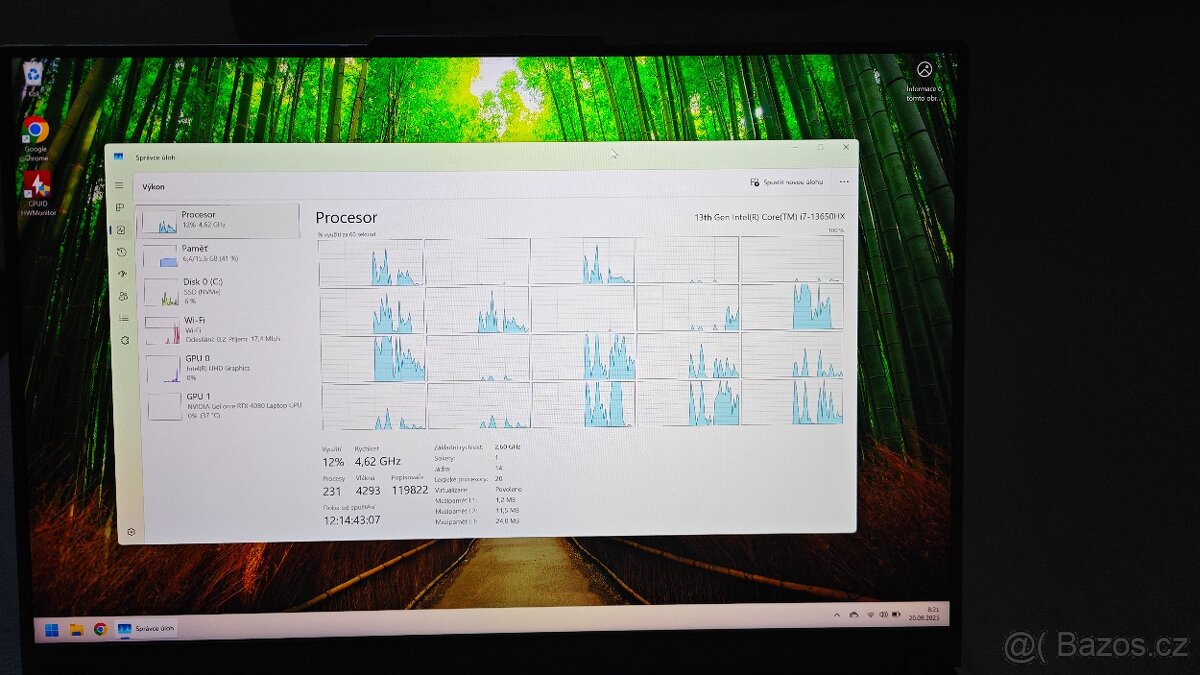Click Spustit novou úlohu button

click(787, 182)
